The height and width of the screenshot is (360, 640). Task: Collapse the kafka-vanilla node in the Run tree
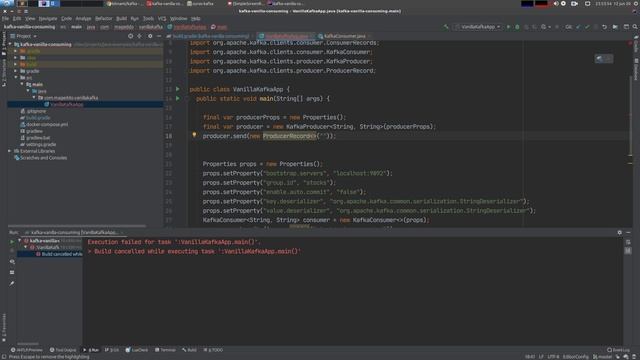[20, 241]
